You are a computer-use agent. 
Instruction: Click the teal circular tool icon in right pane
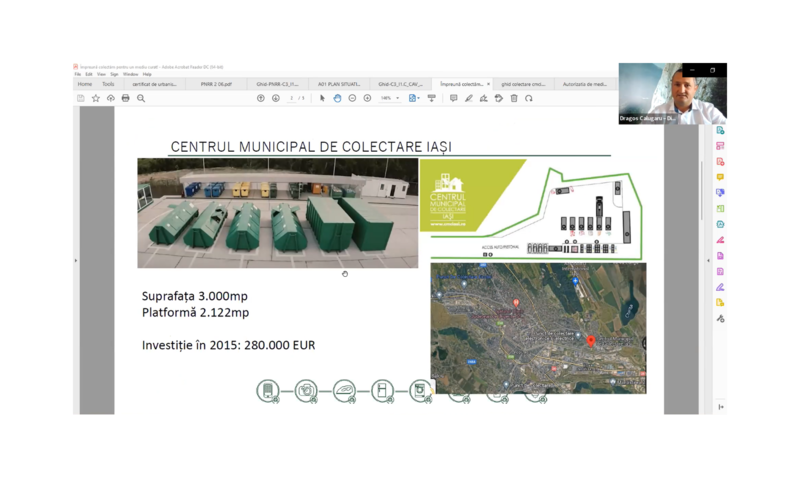pyautogui.click(x=720, y=224)
